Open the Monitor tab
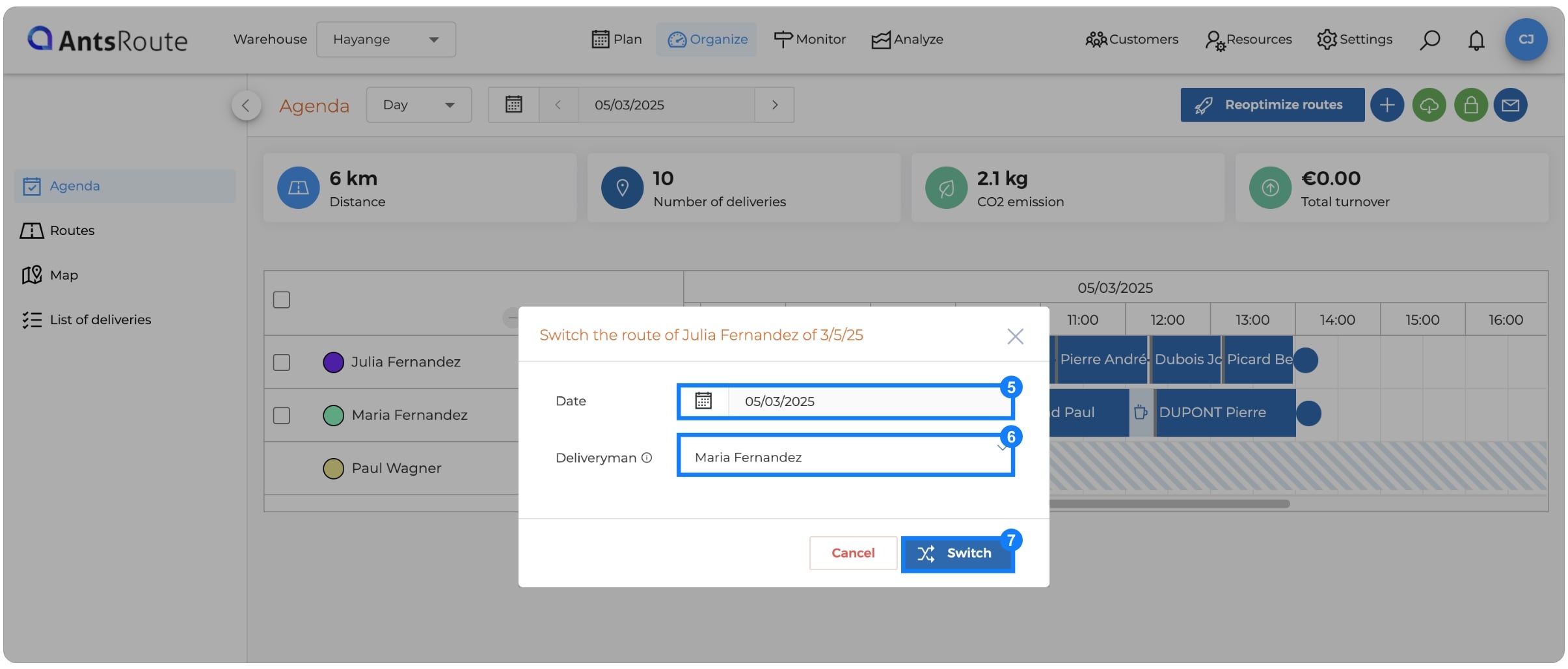1568x669 pixels. [x=809, y=40]
